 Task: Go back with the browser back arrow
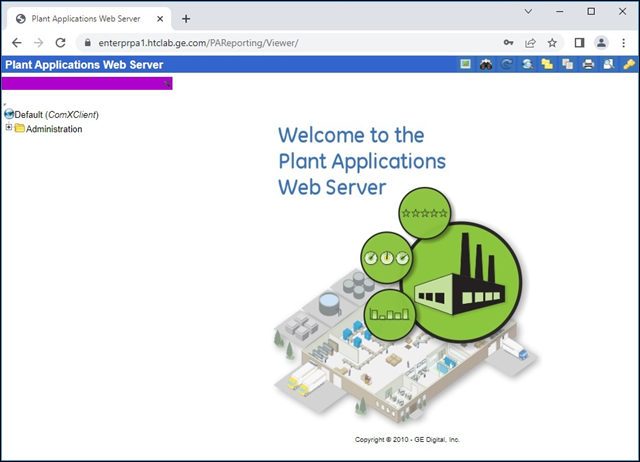[17, 43]
